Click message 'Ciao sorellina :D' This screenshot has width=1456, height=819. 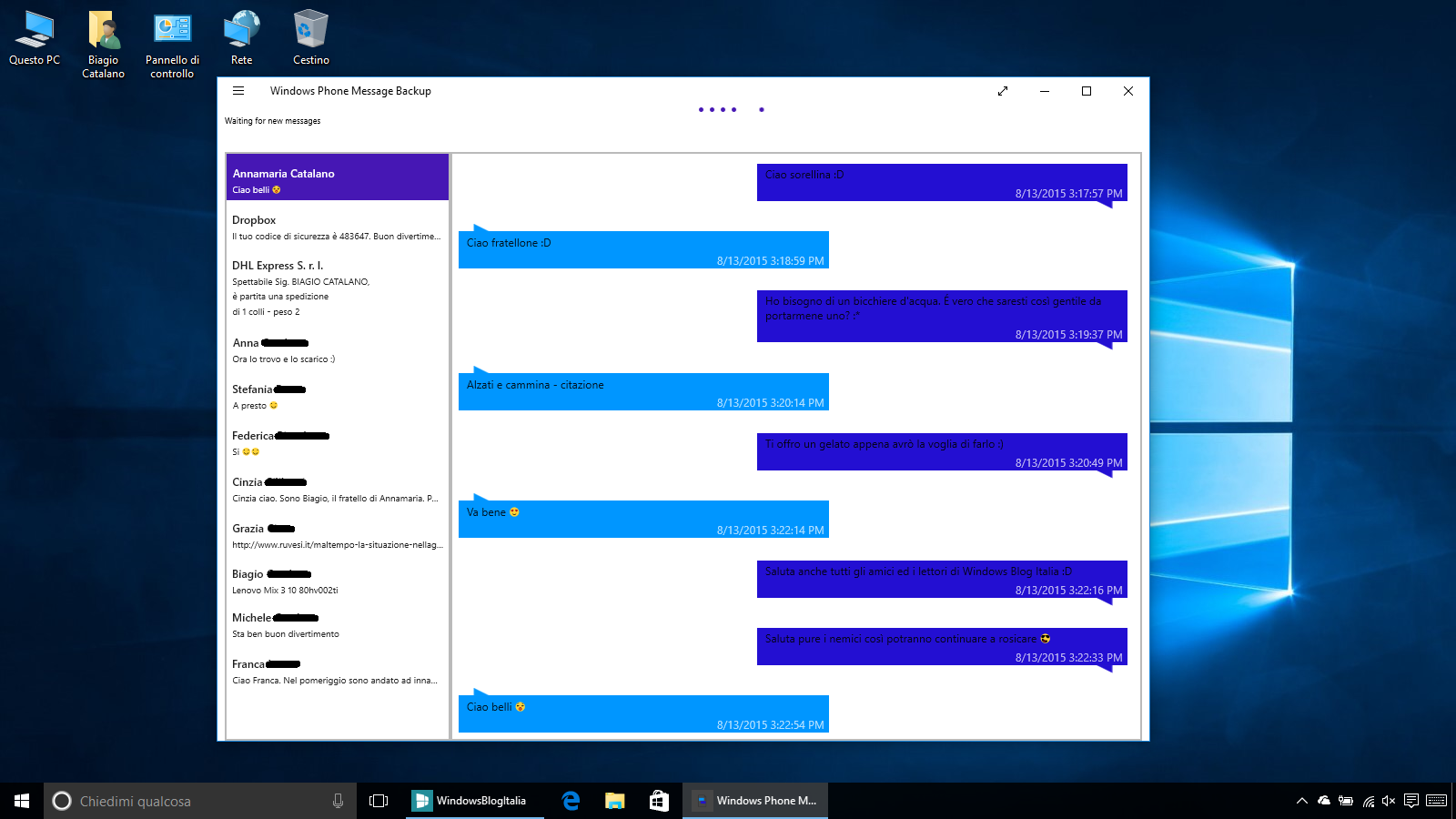942,183
